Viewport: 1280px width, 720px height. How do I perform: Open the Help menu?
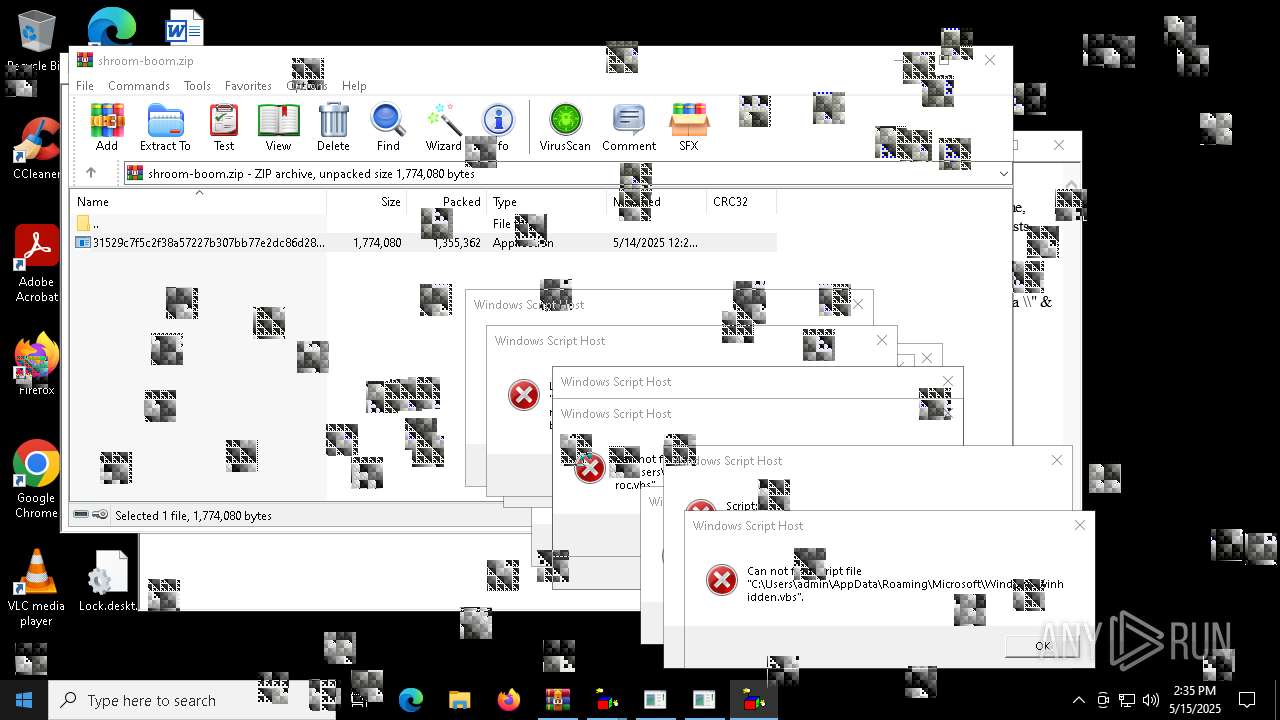pyautogui.click(x=354, y=86)
